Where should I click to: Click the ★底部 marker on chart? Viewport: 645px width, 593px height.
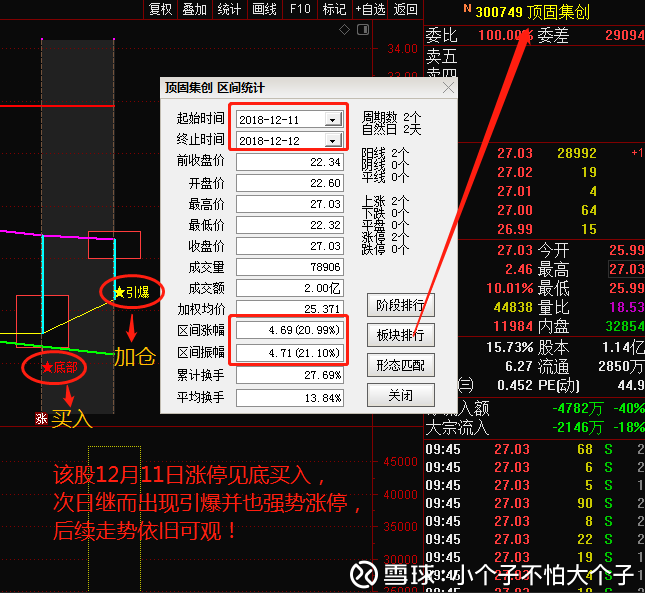click(x=59, y=367)
